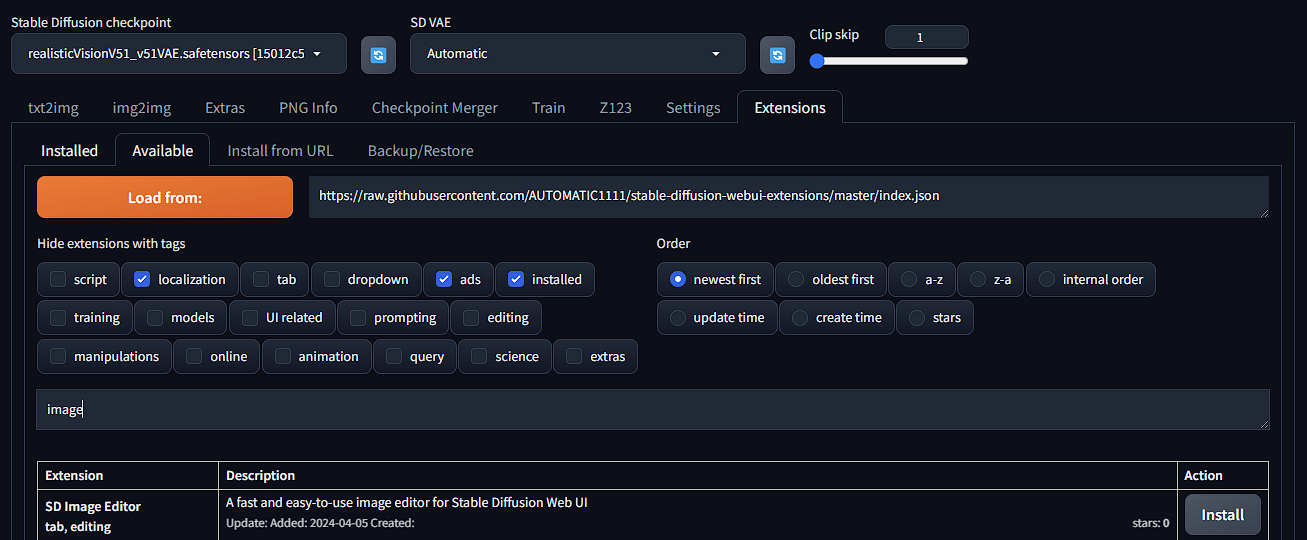The image size is (1307, 540).
Task: Open the Z123 tab
Action: [x=616, y=108]
